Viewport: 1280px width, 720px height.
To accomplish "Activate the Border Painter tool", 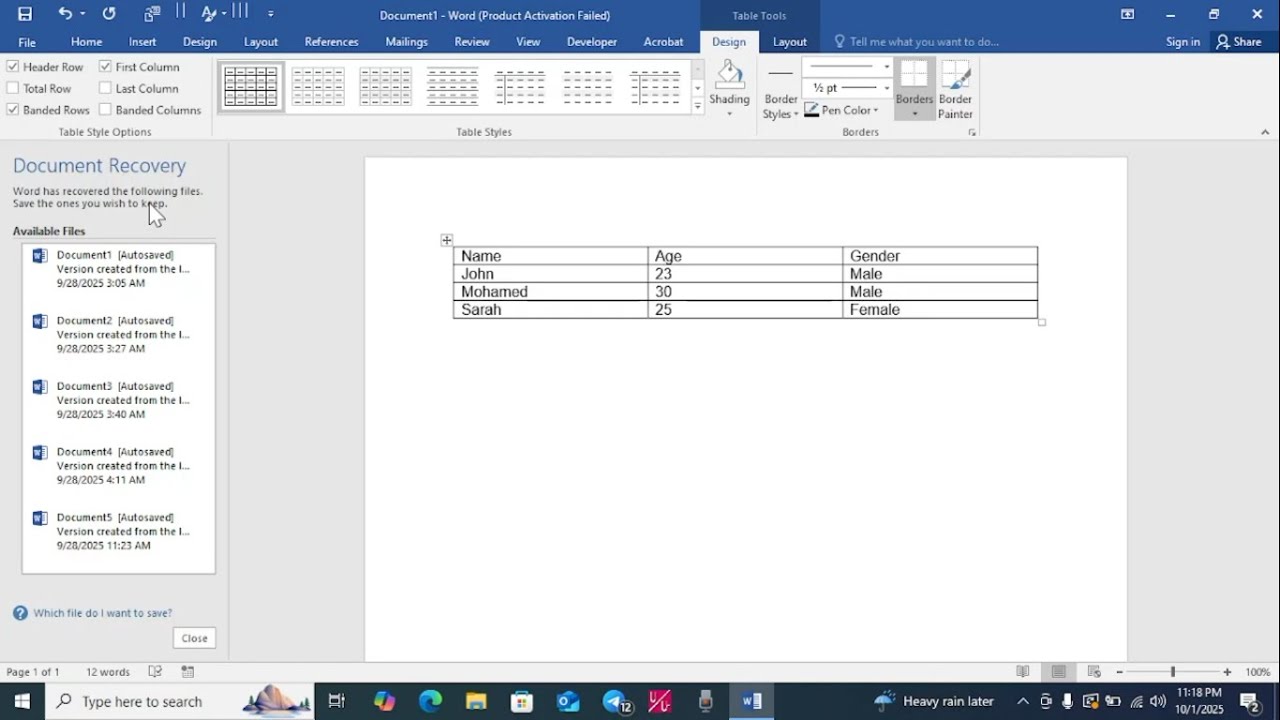I will pyautogui.click(x=955, y=89).
